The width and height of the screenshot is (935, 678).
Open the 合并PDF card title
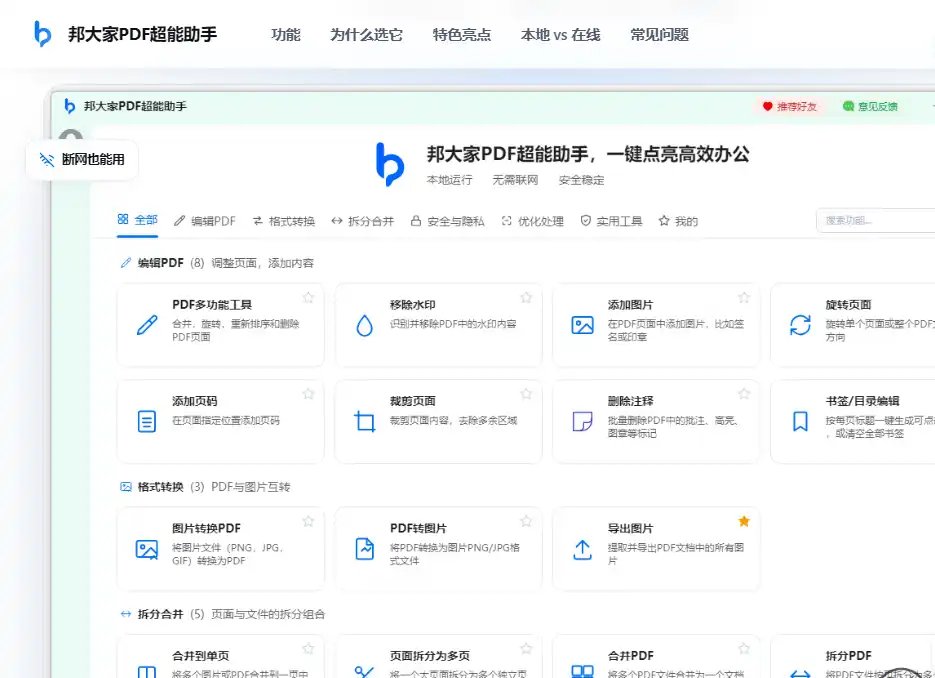[x=630, y=656]
